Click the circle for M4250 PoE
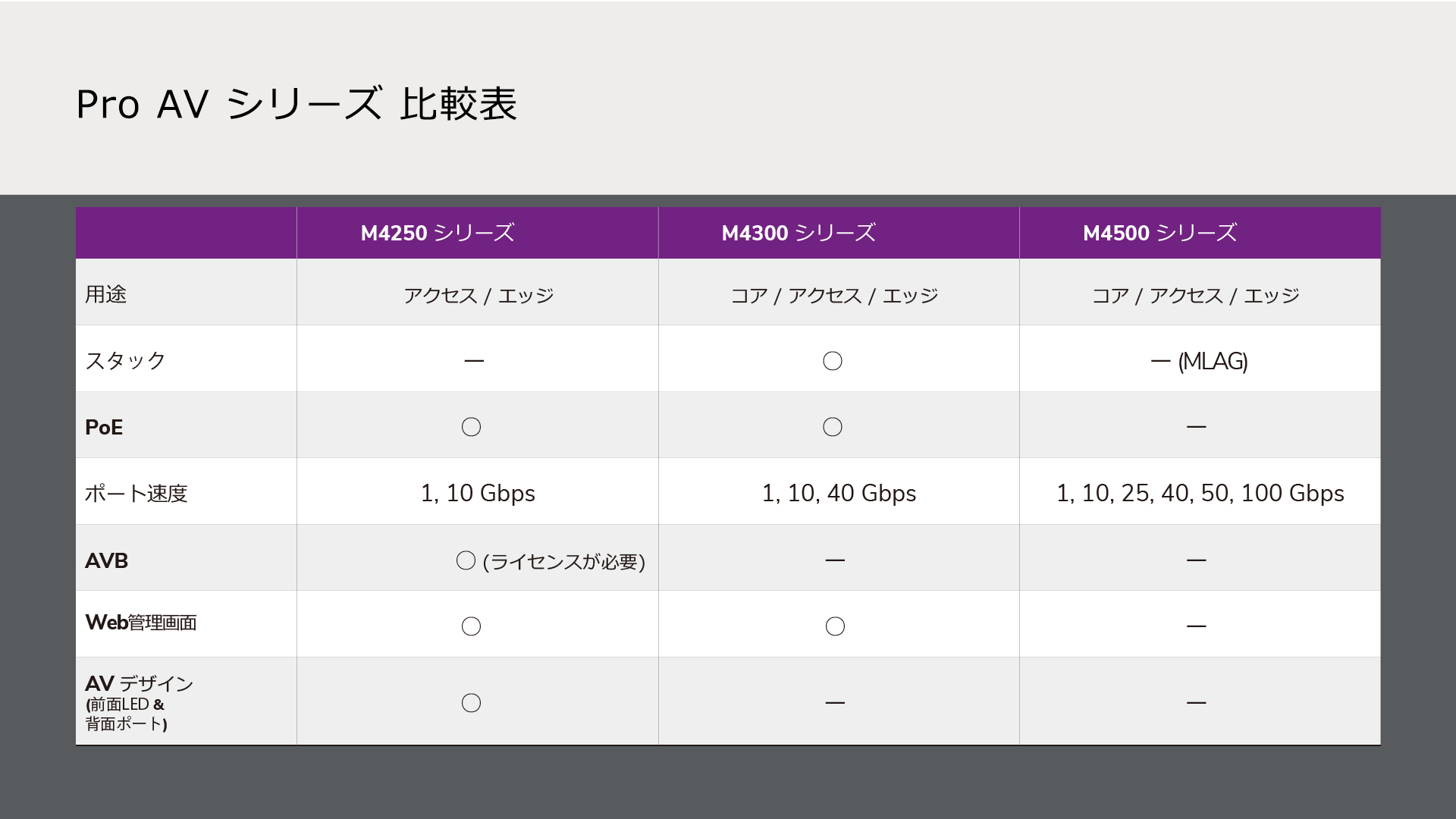Image resolution: width=1456 pixels, height=819 pixels. tap(471, 427)
